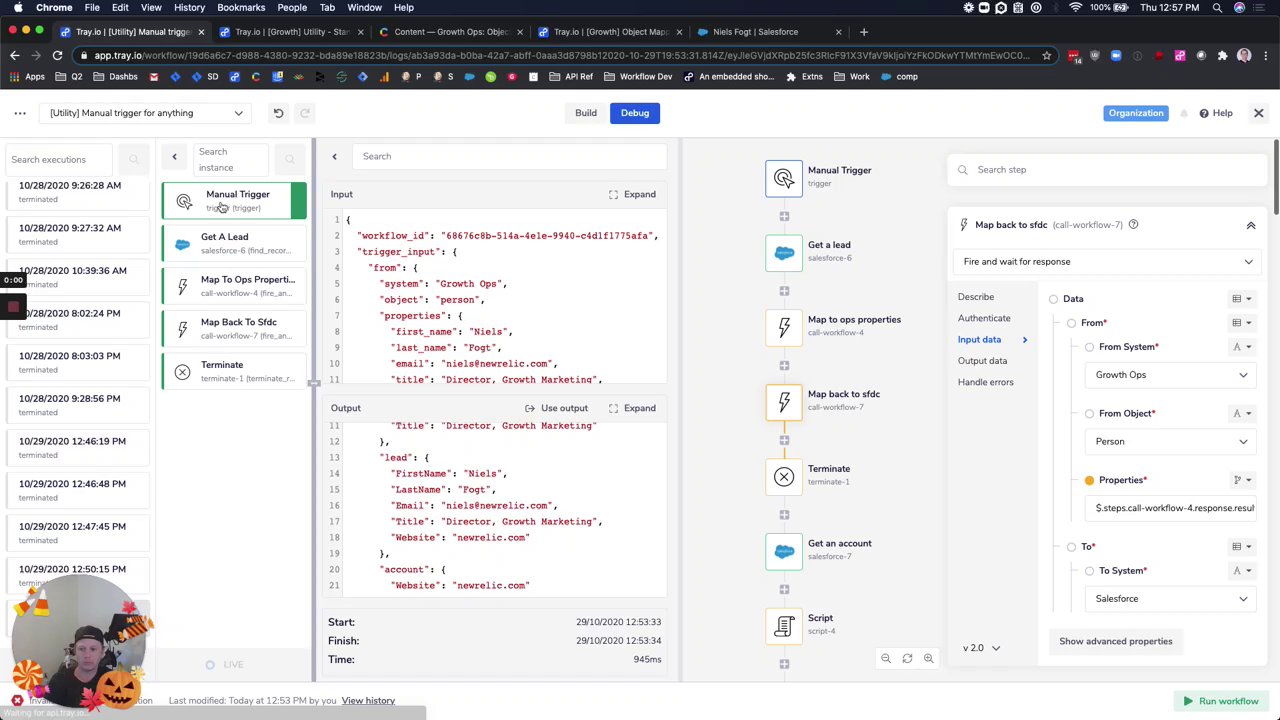
Task: Click Show advanced properties
Action: (1116, 642)
